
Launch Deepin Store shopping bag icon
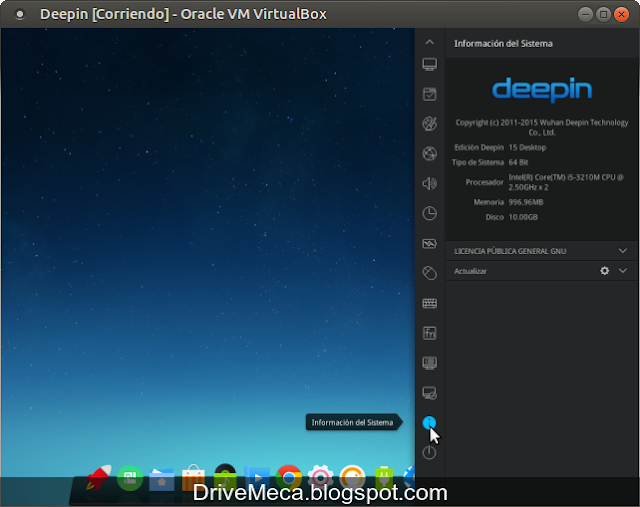(x=193, y=478)
